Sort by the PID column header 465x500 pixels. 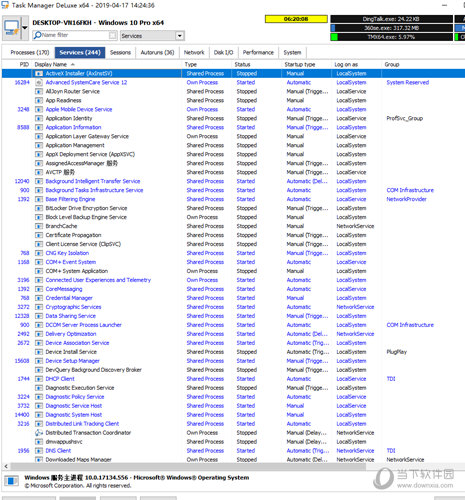(x=24, y=64)
